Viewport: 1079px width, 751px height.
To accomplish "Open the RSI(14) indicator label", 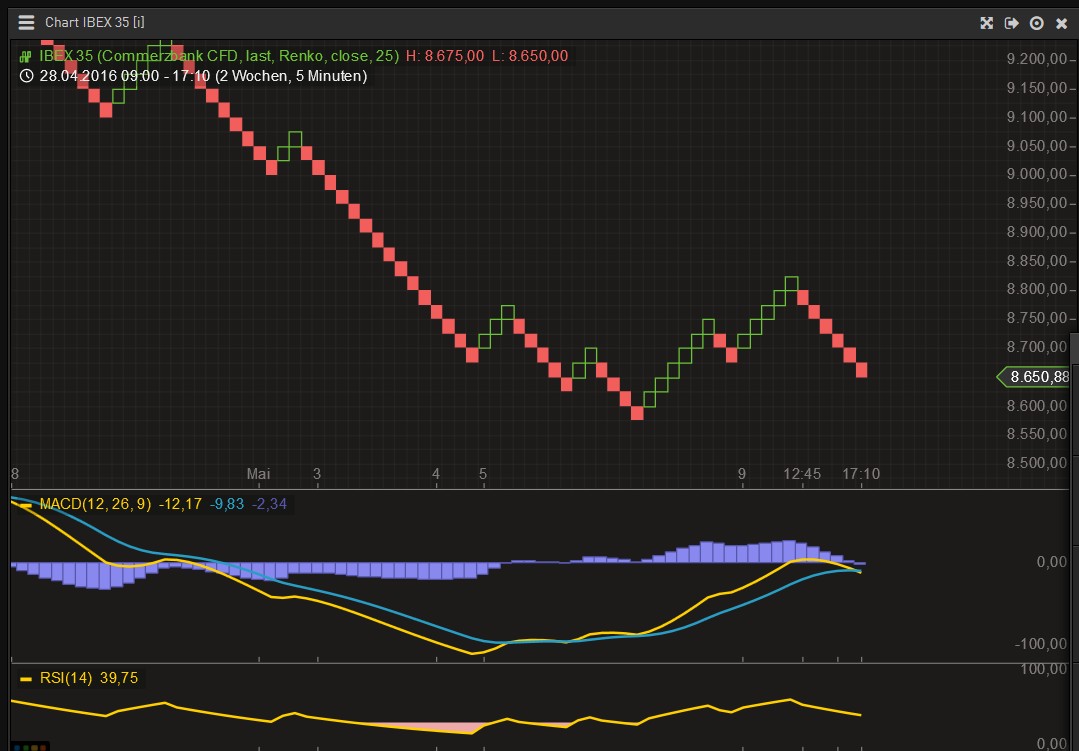I will (66, 678).
